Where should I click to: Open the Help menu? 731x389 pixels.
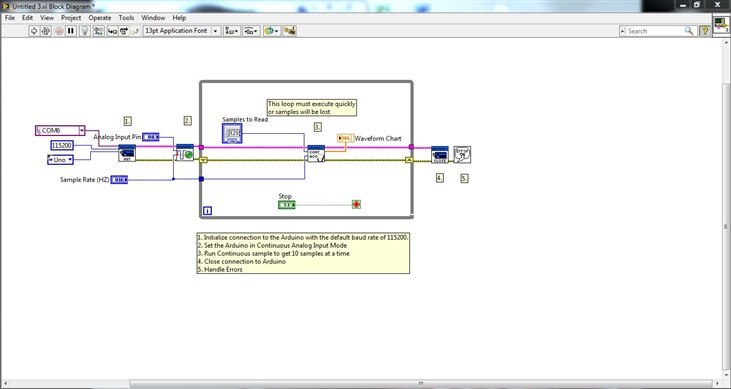click(x=179, y=18)
